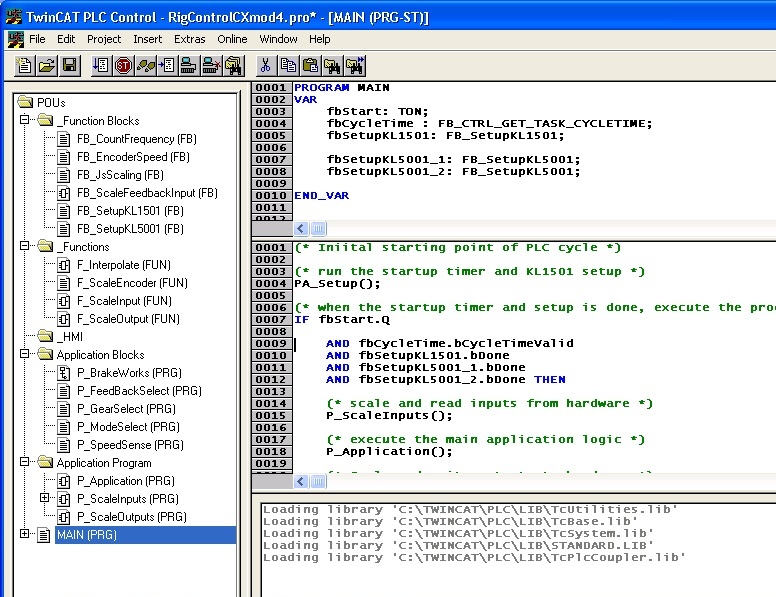The height and width of the screenshot is (597, 776).
Task: Select the highlighted MAIN (PRG) item
Action: pos(145,535)
